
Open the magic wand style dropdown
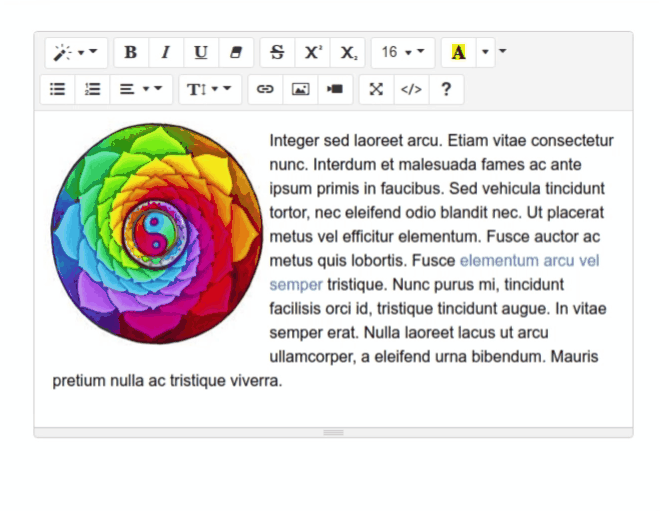76,52
